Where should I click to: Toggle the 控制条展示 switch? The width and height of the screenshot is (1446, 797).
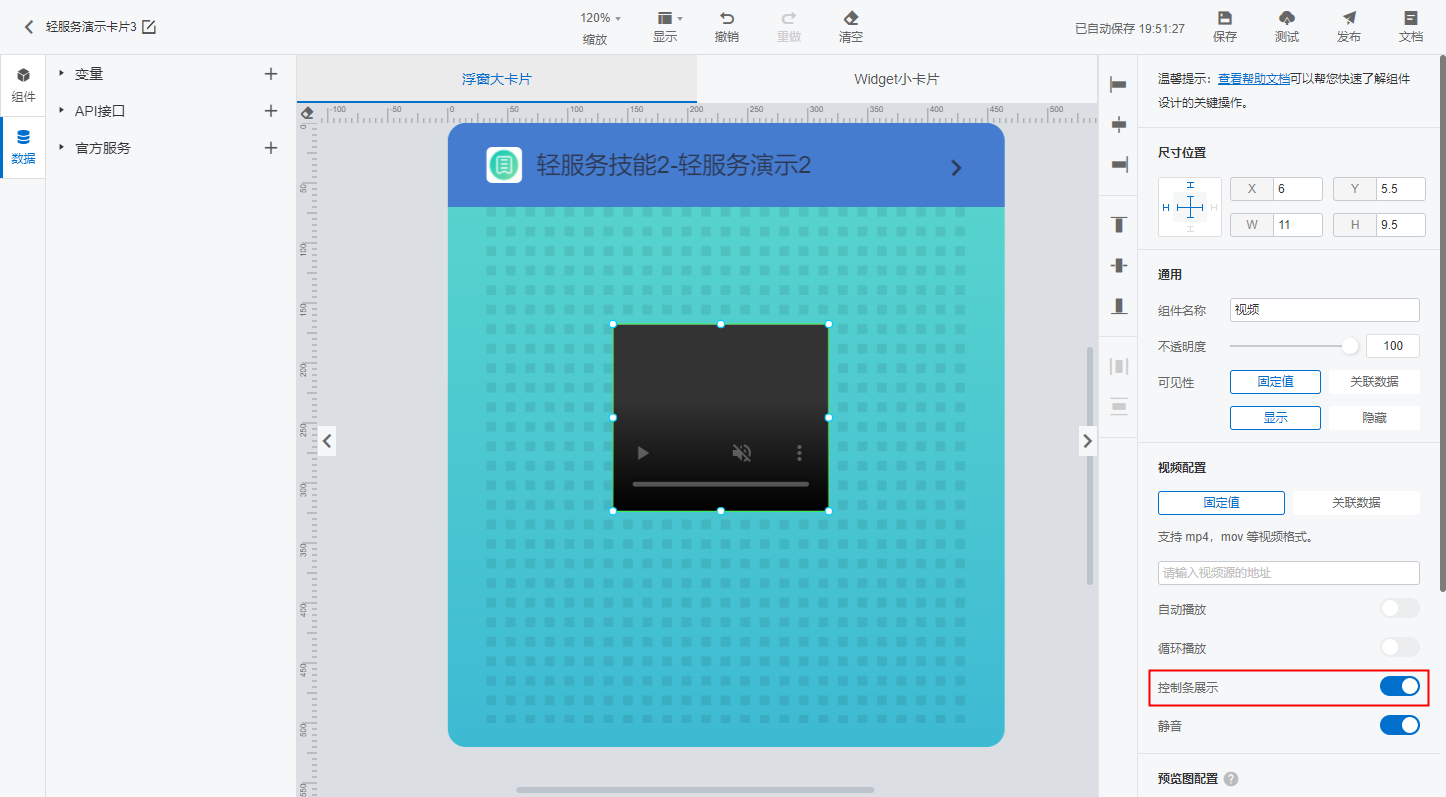click(1399, 686)
